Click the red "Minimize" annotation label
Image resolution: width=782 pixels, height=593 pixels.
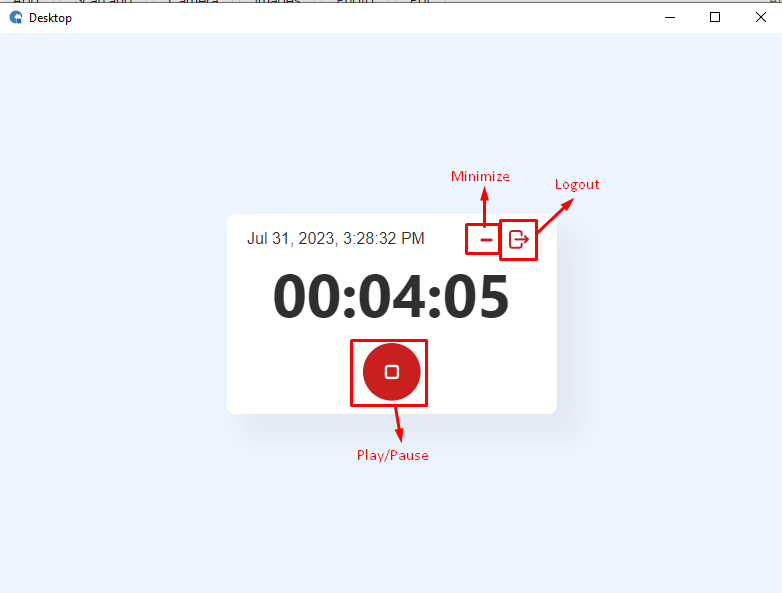(480, 176)
